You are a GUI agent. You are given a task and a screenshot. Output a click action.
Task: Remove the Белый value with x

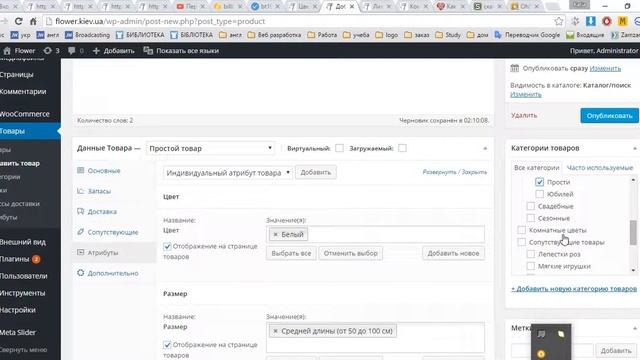[x=276, y=234]
